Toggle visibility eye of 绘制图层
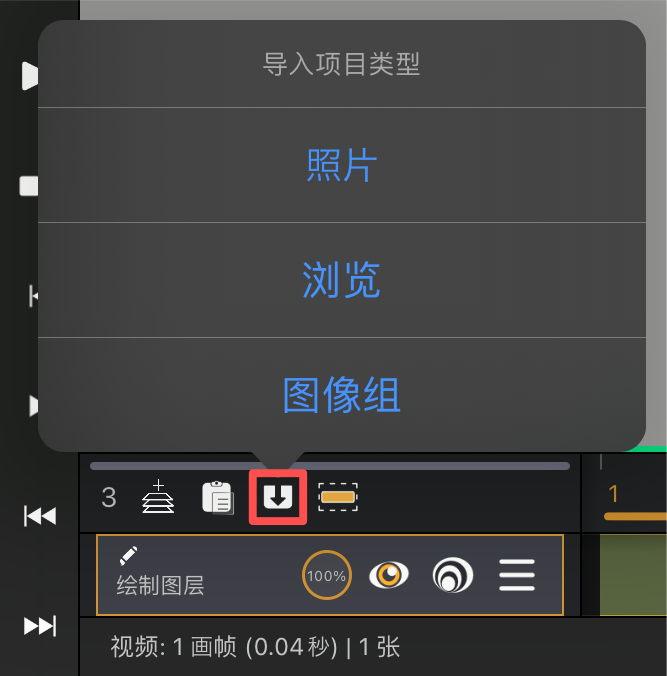 coord(389,575)
